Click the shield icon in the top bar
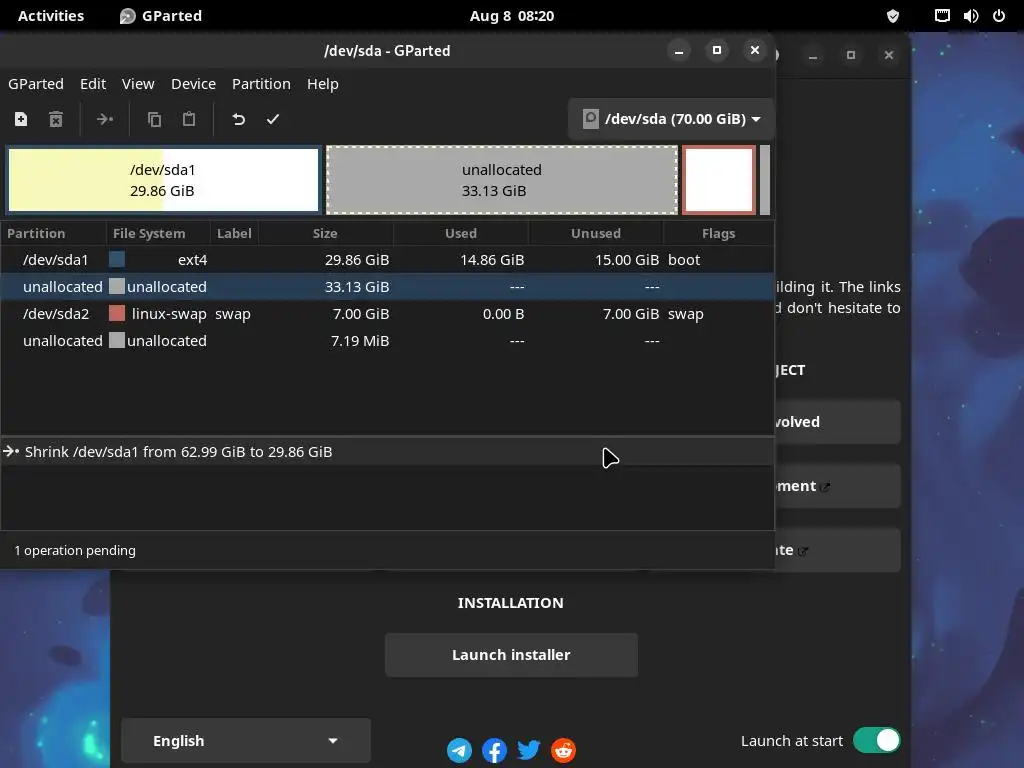This screenshot has height=768, width=1024. 893,16
